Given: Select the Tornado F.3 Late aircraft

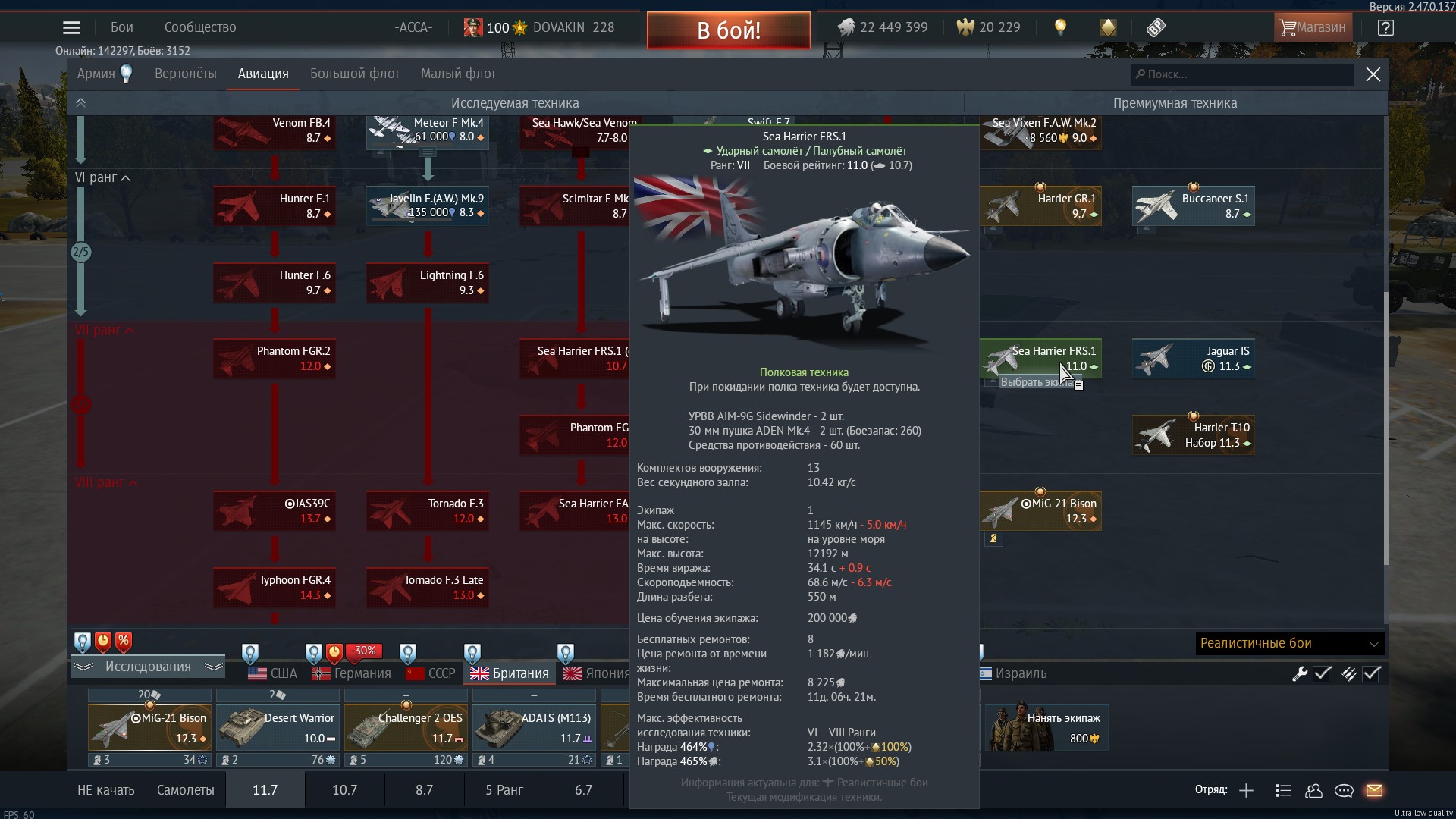Looking at the screenshot, I should (x=428, y=588).
